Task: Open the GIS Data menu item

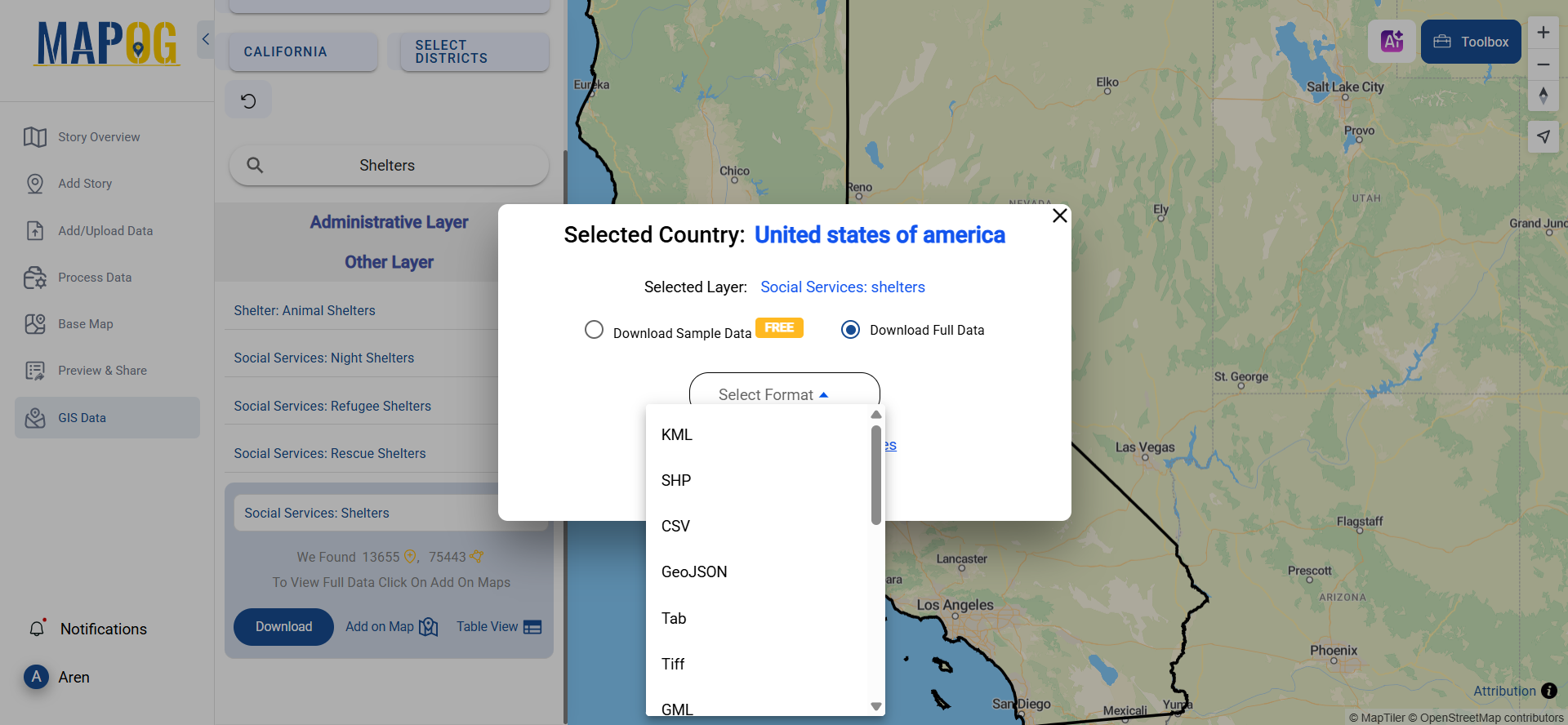Action: [82, 417]
